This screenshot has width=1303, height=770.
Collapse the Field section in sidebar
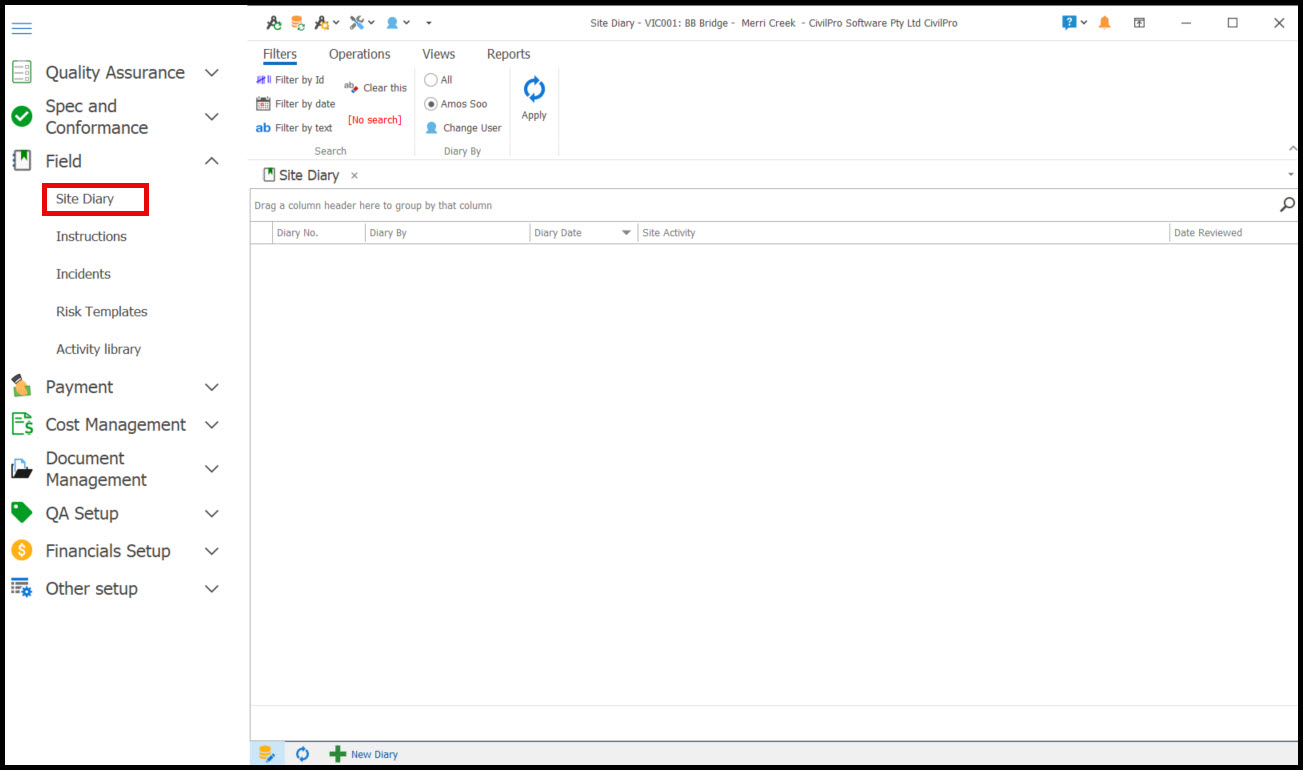coord(211,161)
